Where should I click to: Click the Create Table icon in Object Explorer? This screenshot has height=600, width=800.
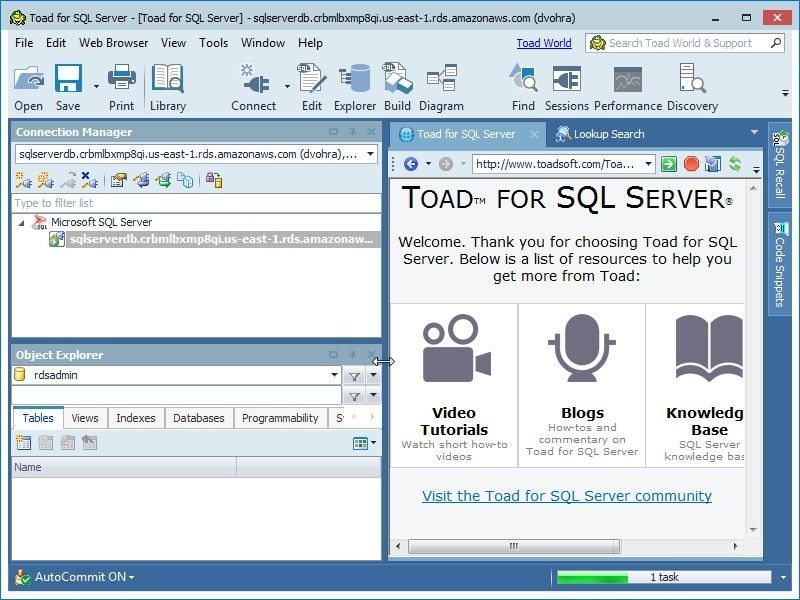pyautogui.click(x=23, y=442)
